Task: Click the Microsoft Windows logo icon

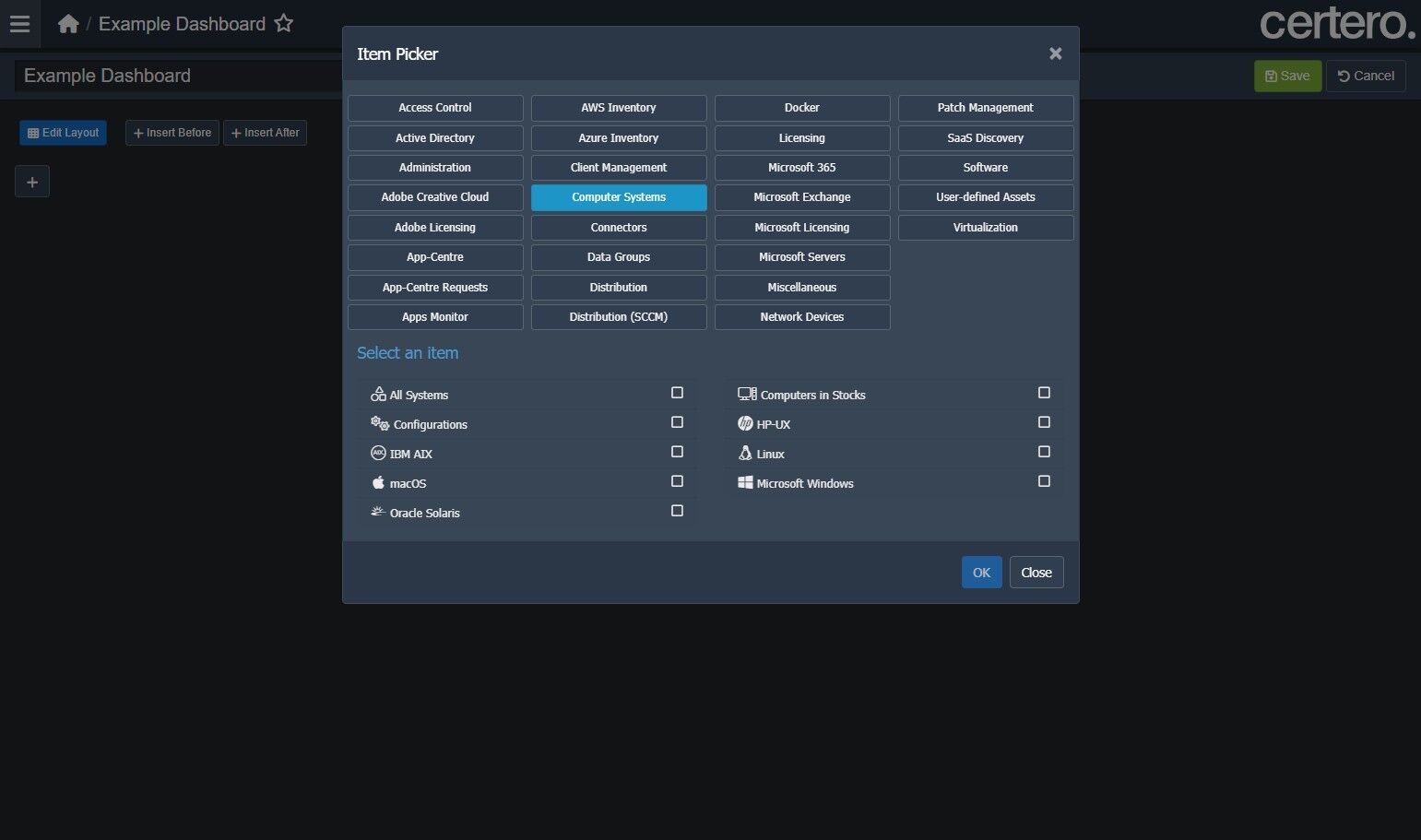Action: (x=745, y=482)
